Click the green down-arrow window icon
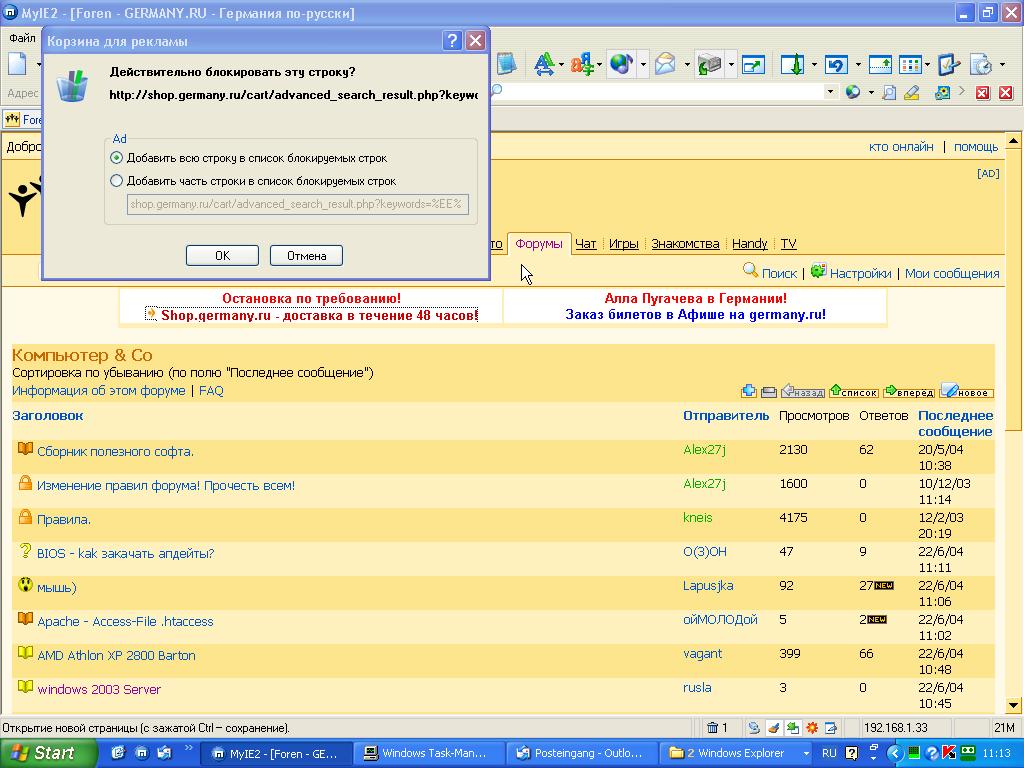 793,64
